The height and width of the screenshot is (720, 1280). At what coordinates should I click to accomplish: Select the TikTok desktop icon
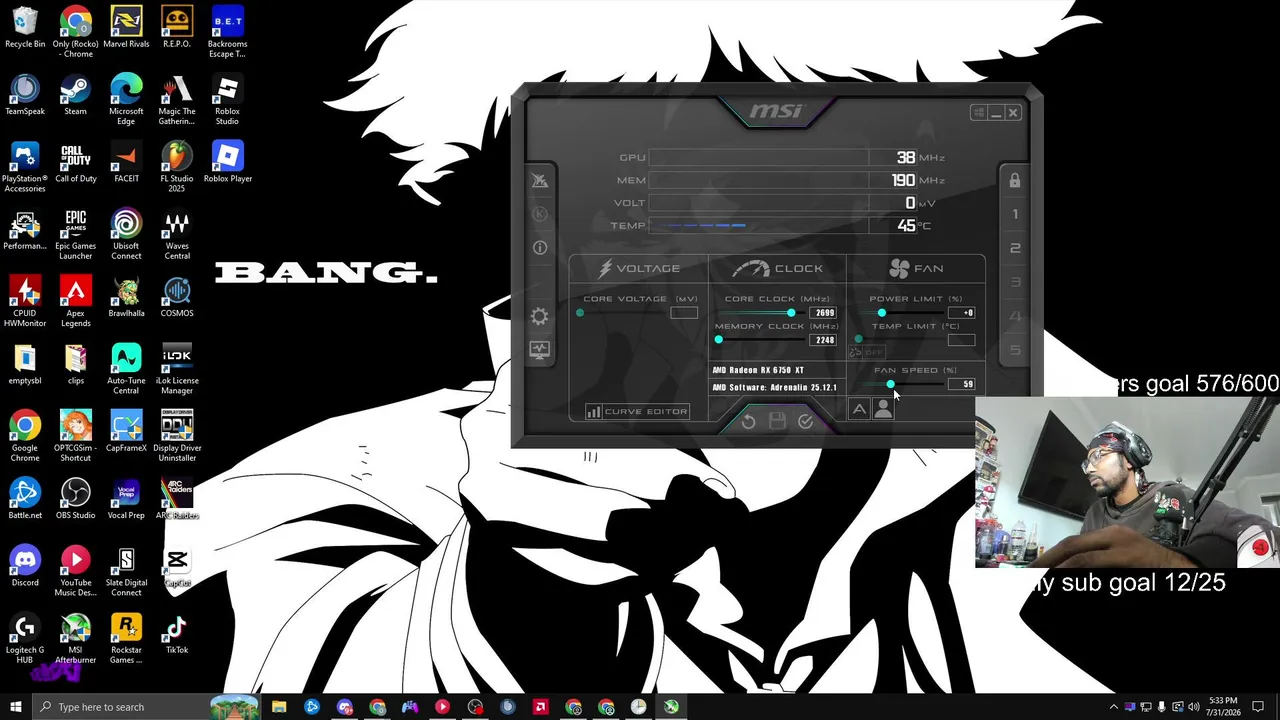tap(177, 634)
